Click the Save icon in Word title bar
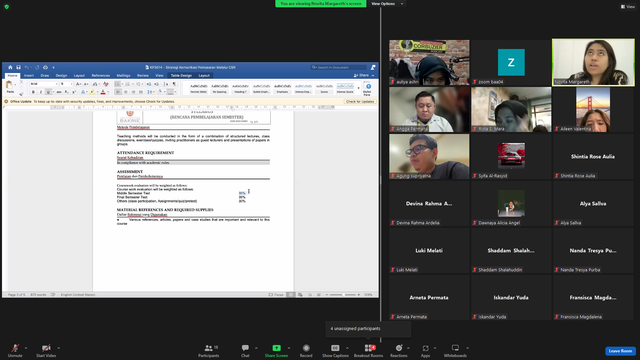640x360 pixels. pos(18,67)
